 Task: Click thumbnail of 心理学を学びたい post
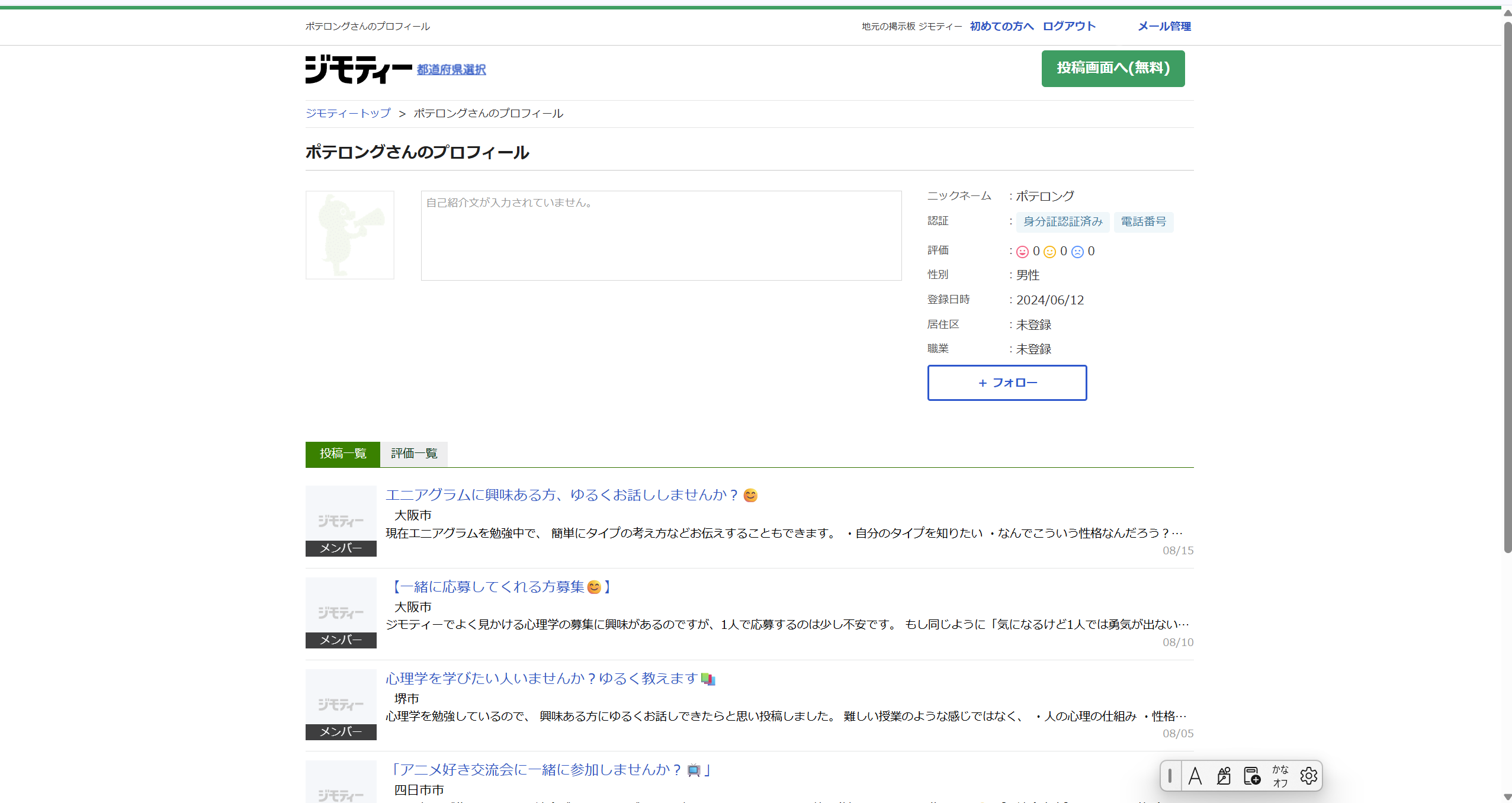pos(341,705)
